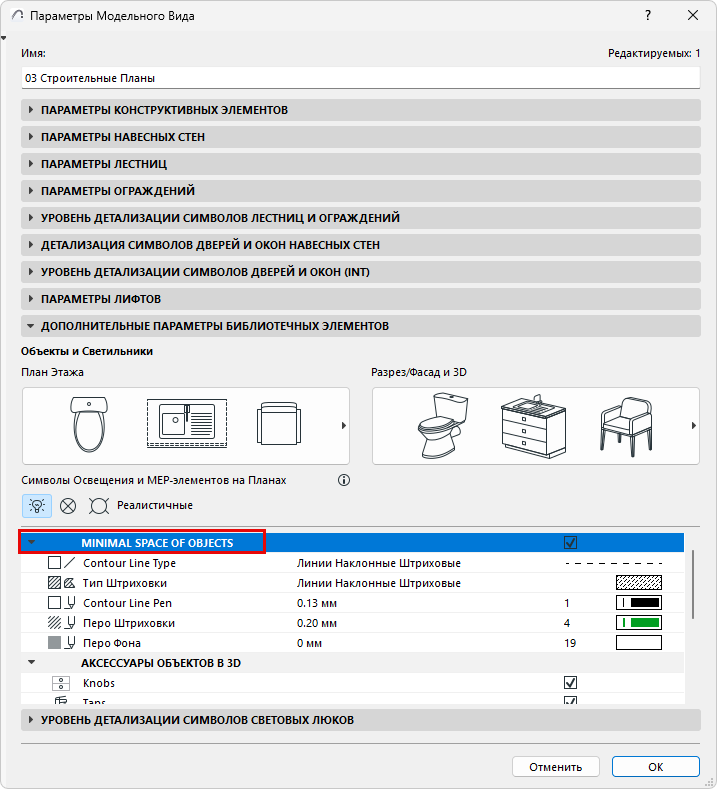Select the Contour Line Type row label
The image size is (717, 789).
129,563
